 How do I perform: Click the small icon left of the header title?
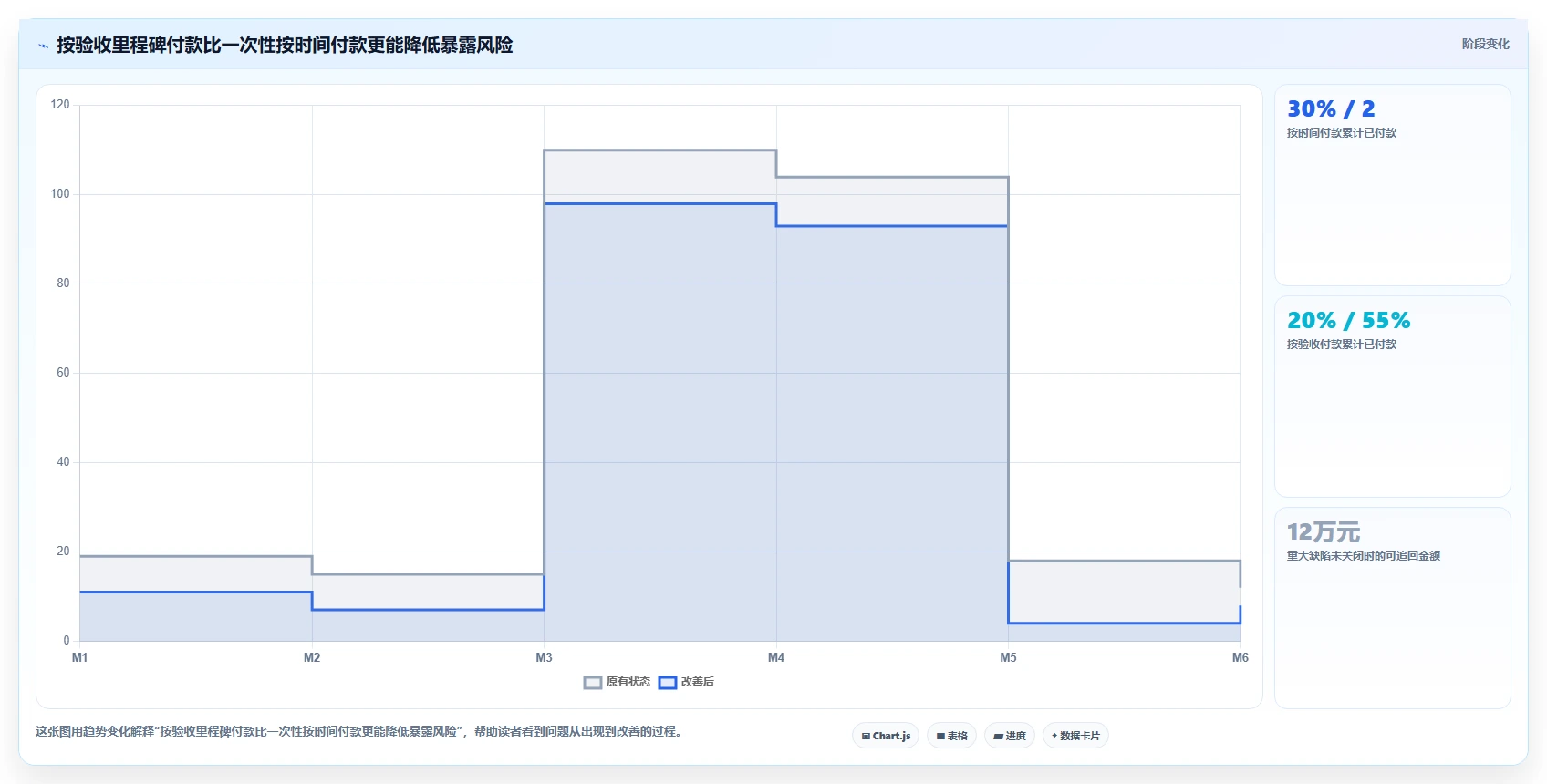pos(43,46)
